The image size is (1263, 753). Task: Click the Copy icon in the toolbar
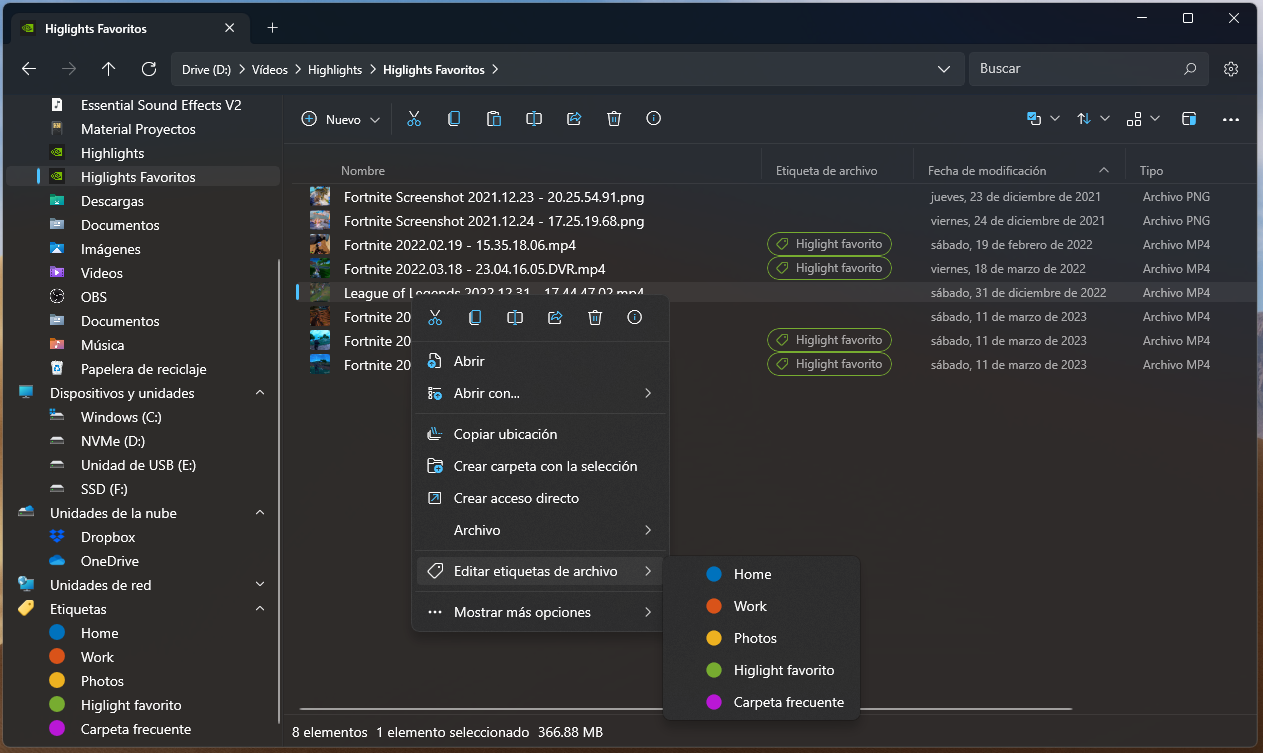tap(454, 118)
